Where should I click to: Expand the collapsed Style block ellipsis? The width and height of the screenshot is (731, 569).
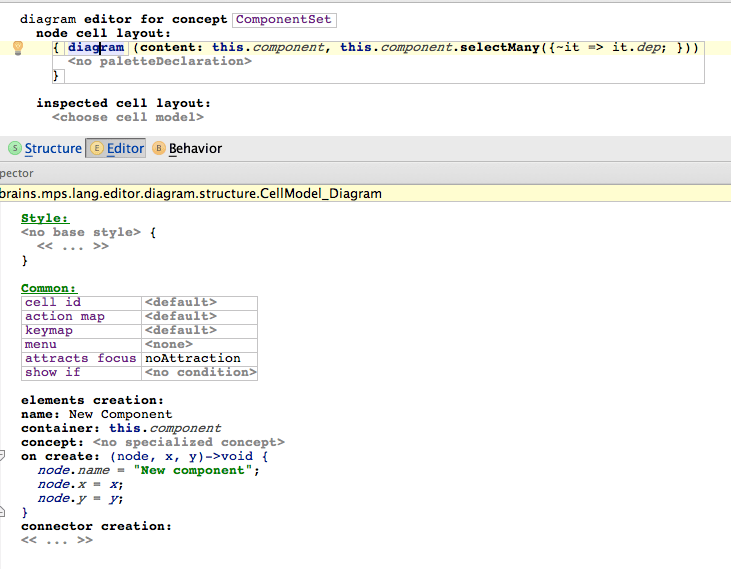[72, 246]
